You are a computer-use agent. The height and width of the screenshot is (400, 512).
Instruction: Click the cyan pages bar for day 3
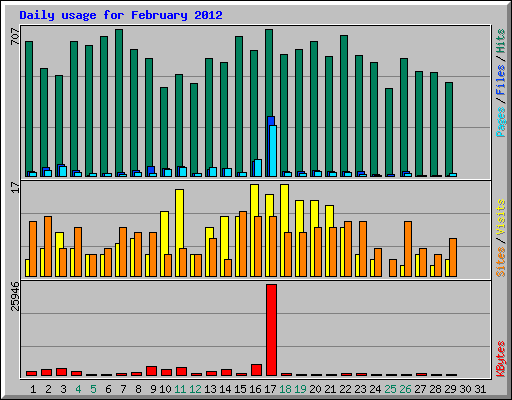(63, 171)
